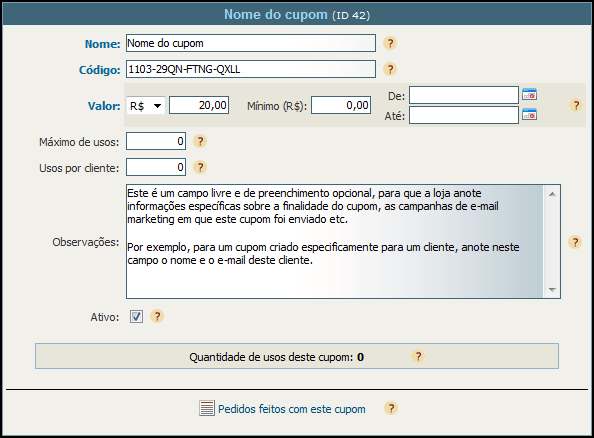The width and height of the screenshot is (594, 438).
Task: Show help for the Valor row
Action: click(x=576, y=105)
